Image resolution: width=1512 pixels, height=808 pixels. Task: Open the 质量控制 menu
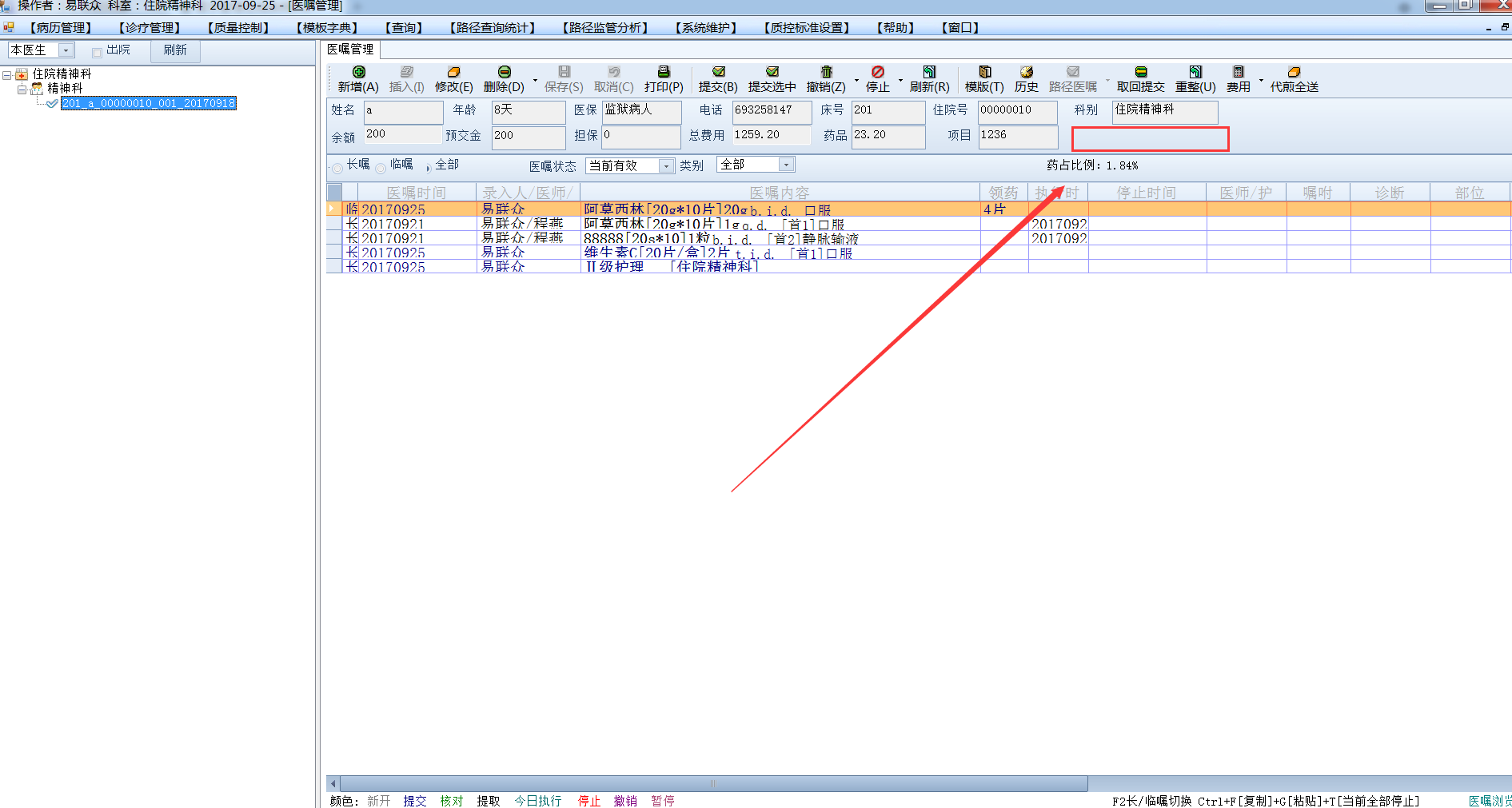pos(238,28)
